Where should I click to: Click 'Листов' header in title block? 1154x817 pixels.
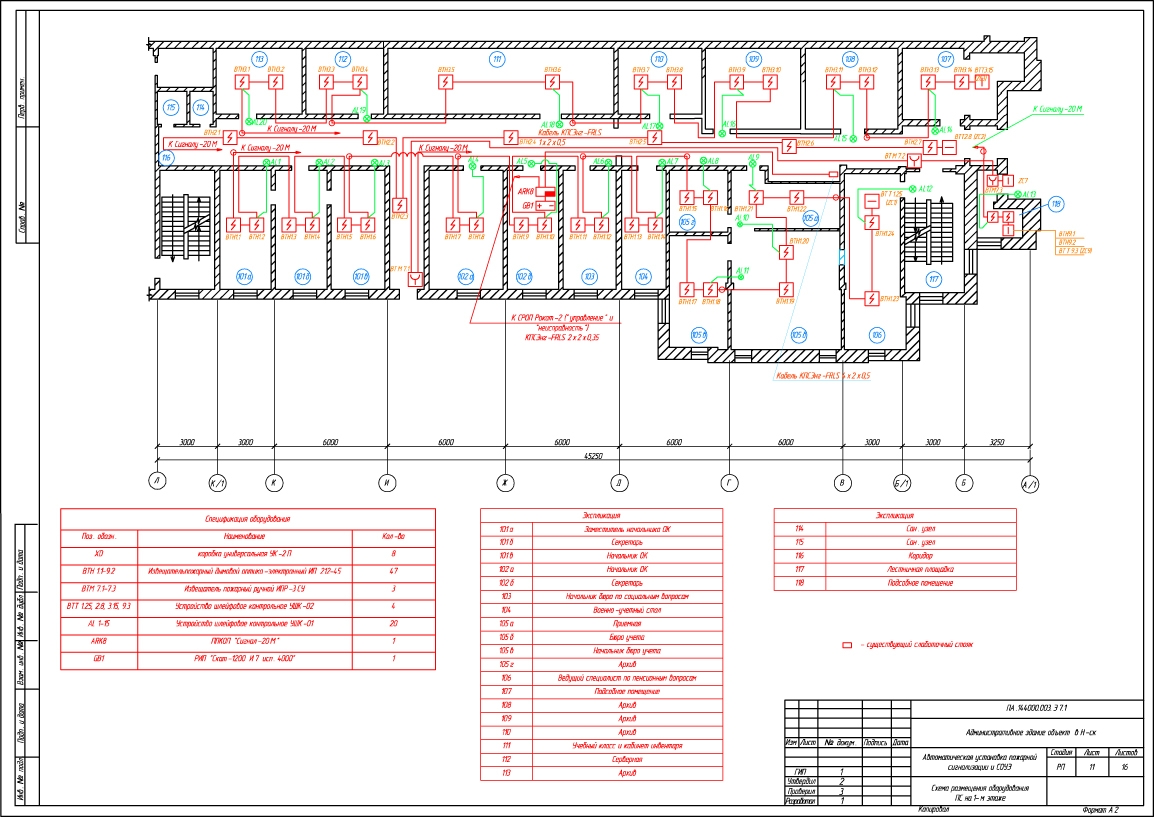(x=1126, y=753)
